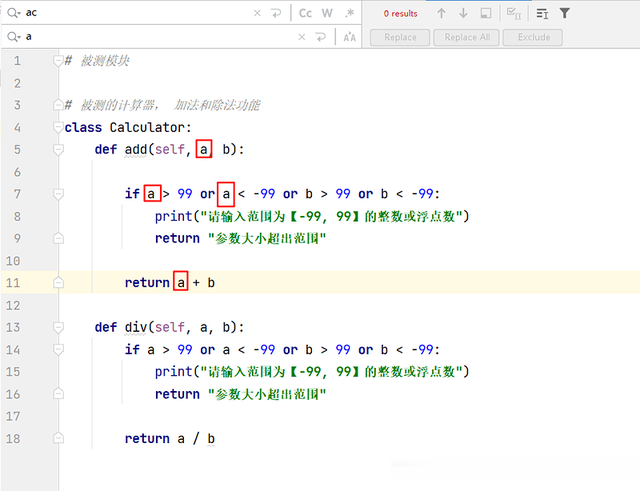This screenshot has height=491, width=640.
Task: Collapse def div fold on line 13
Action: [58, 327]
